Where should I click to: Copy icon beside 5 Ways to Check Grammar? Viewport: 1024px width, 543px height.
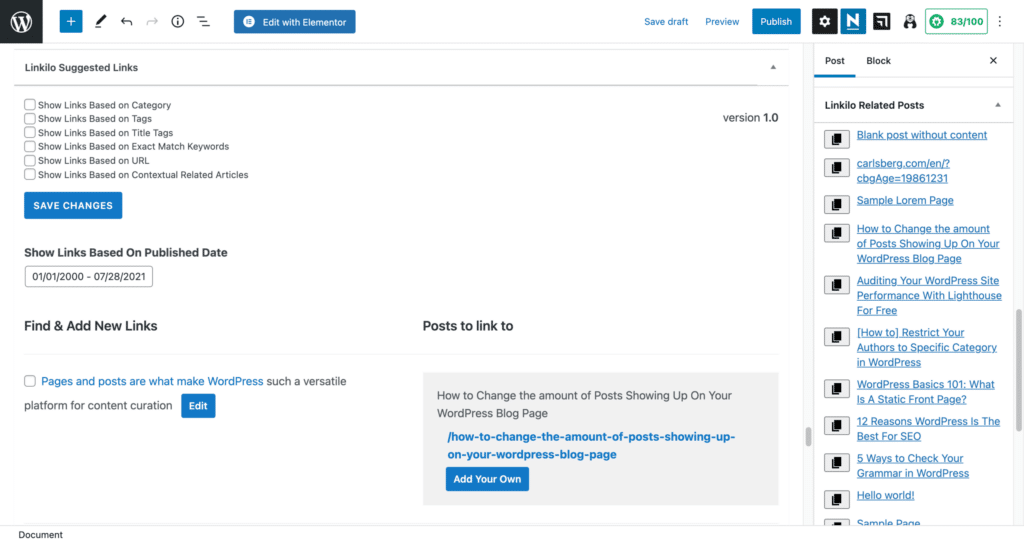tap(837, 462)
